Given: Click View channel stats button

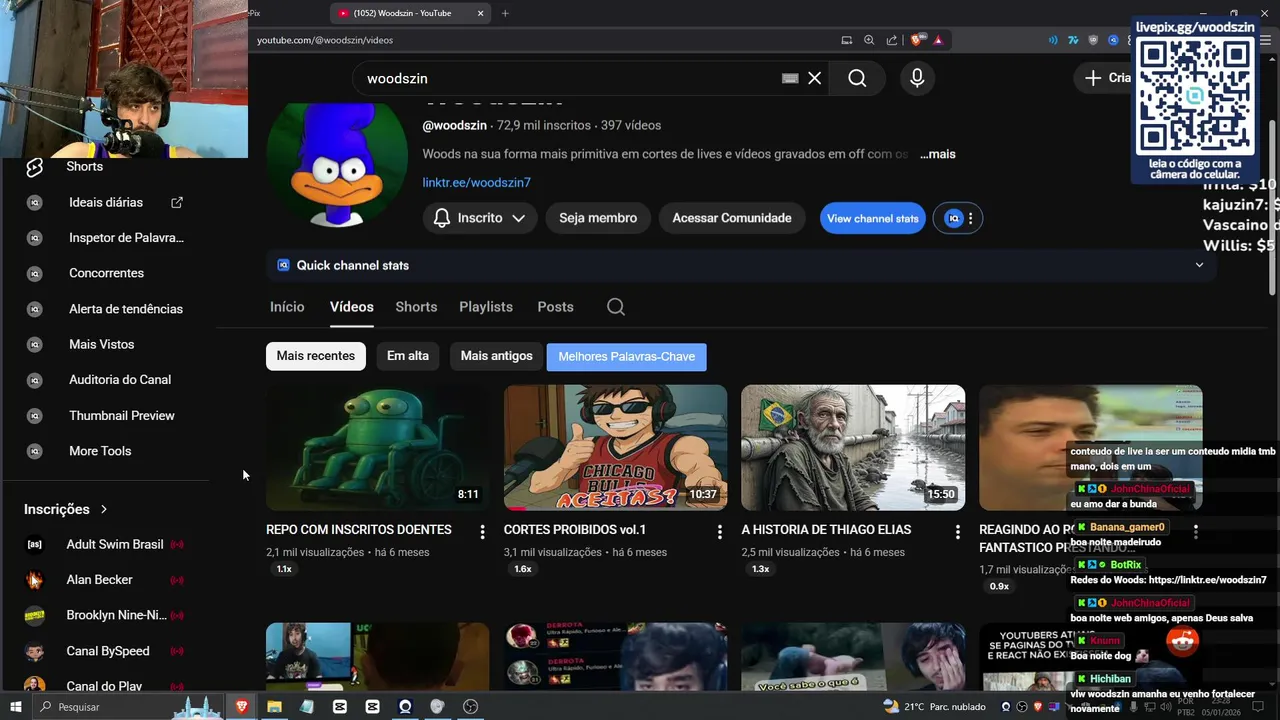Looking at the screenshot, I should click(873, 218).
